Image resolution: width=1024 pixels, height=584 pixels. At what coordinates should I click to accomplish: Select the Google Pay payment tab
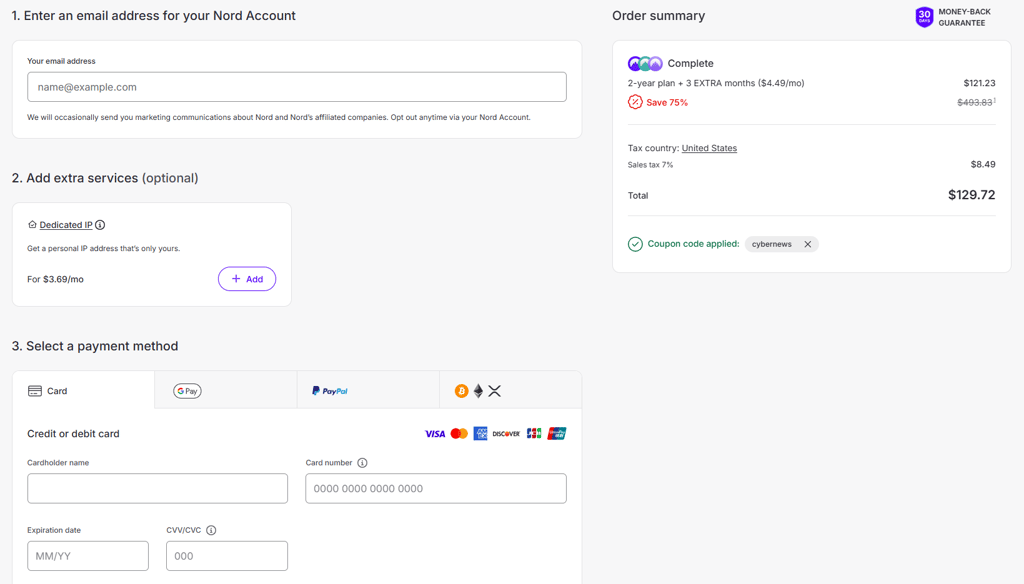[x=226, y=391]
